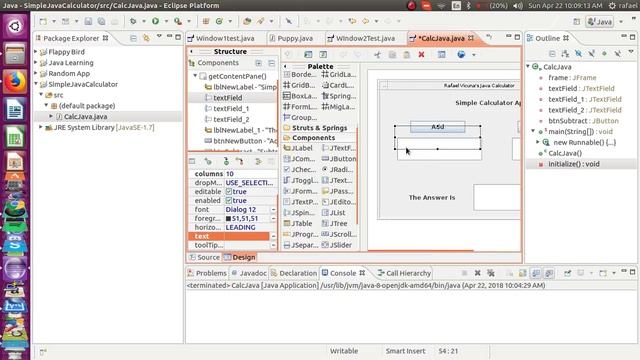Pick JProgressBar from the Palette
This screenshot has width=640, height=360.
point(300,234)
